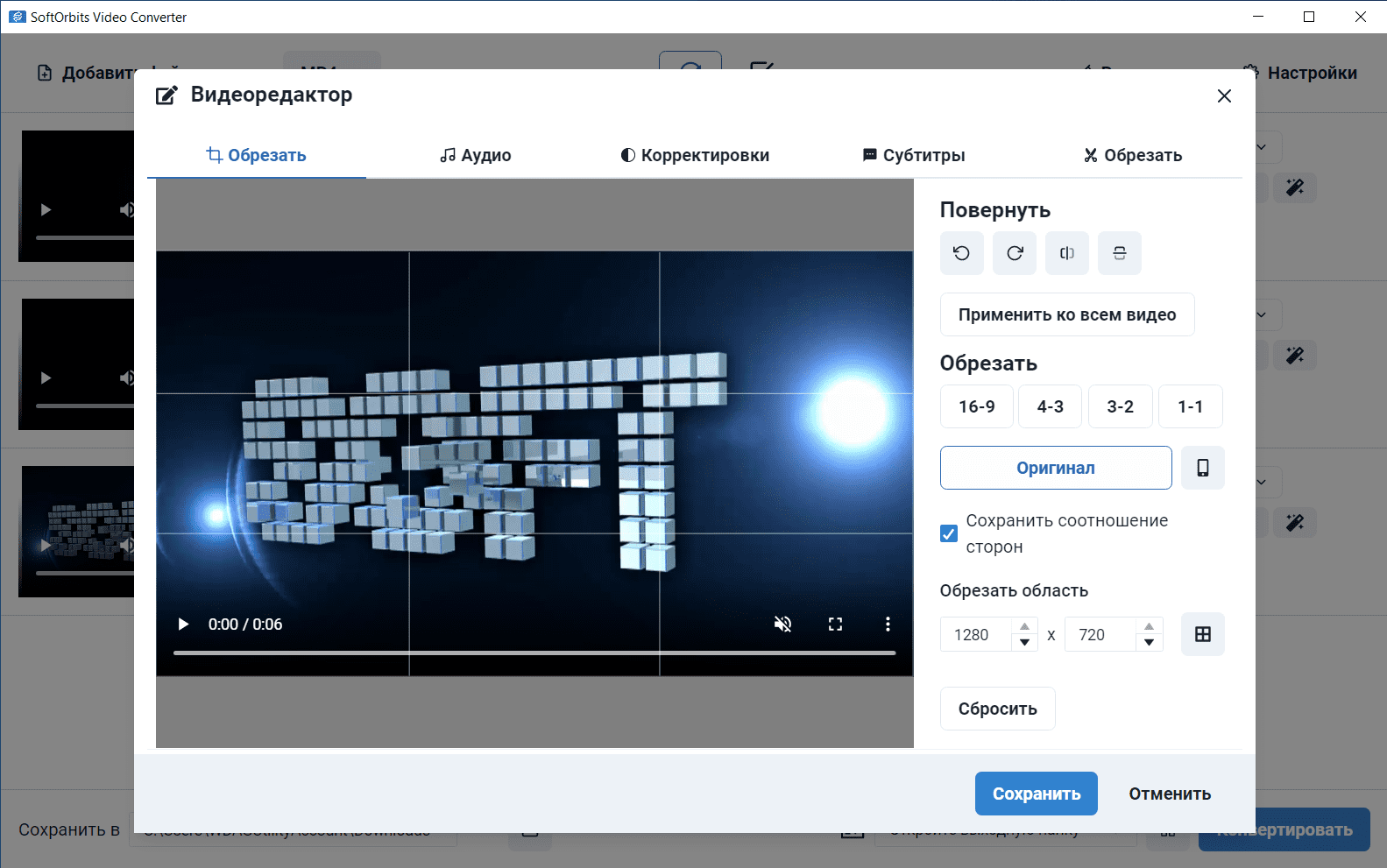The image size is (1387, 868).
Task: Expand dropdown on the first video row
Action: point(1262,147)
